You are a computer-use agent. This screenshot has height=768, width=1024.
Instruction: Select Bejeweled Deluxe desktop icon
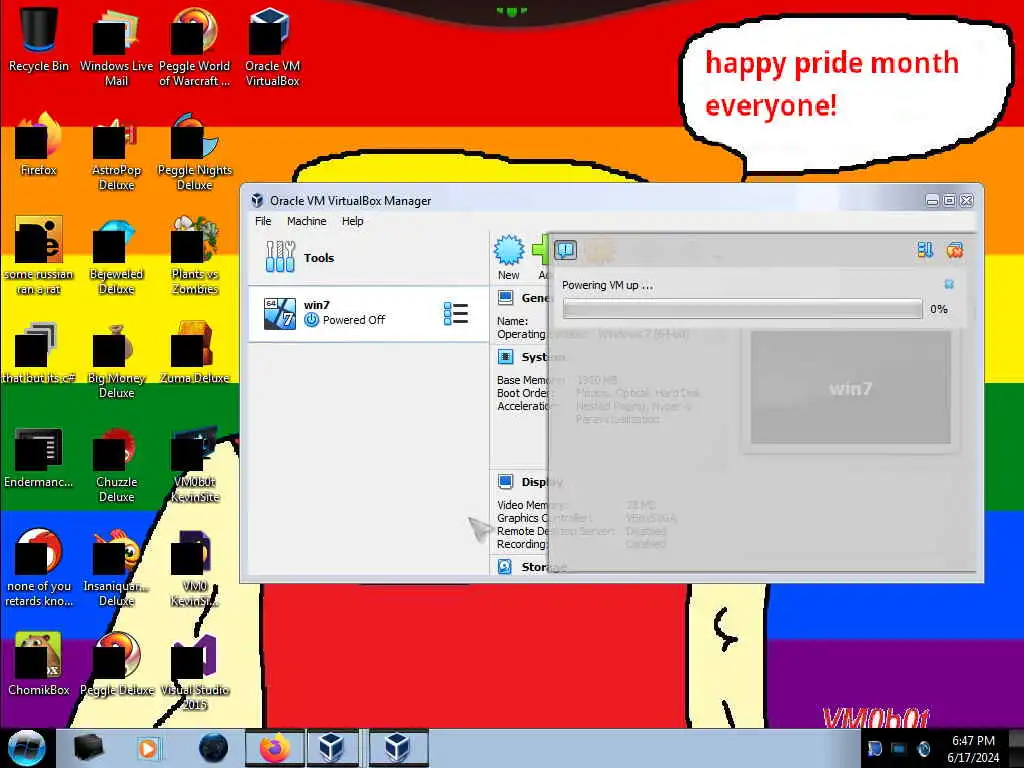tap(116, 255)
